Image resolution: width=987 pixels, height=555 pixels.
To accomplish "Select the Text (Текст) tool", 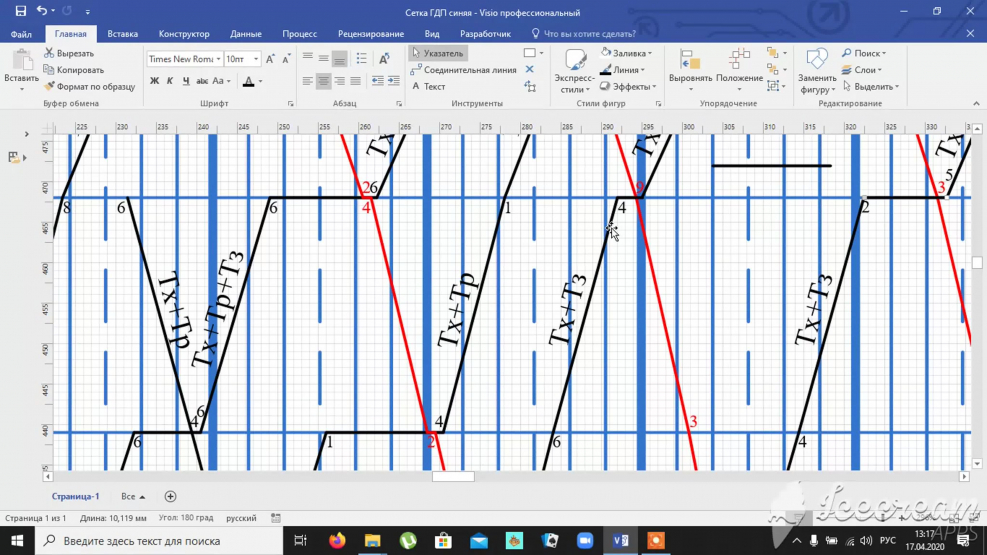I will 428,86.
